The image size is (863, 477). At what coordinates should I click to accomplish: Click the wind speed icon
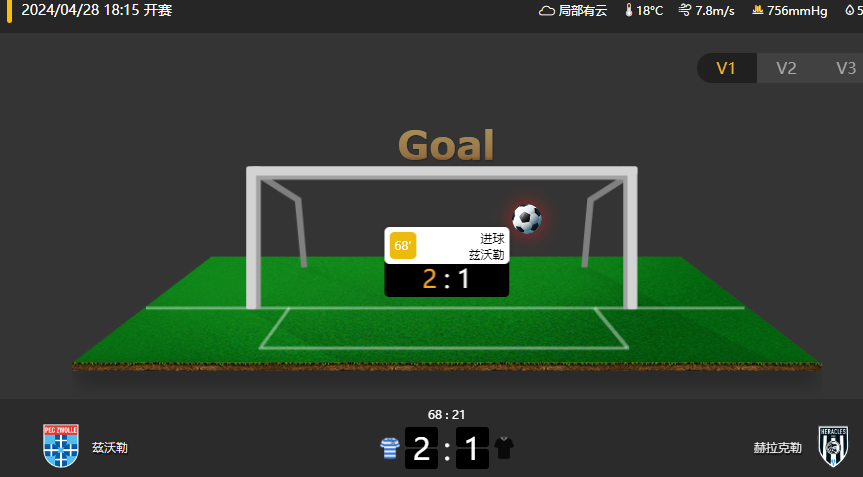[685, 10]
